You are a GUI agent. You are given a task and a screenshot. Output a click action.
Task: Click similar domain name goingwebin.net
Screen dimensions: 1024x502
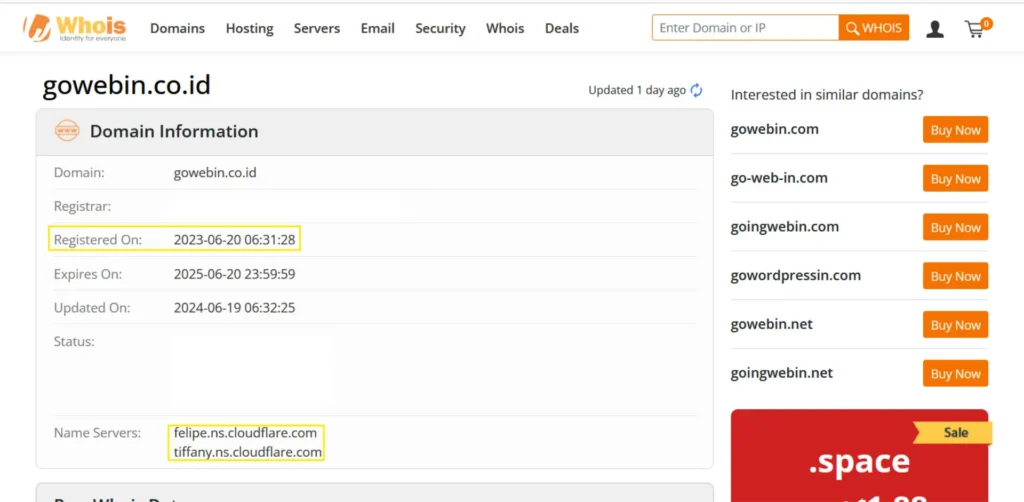(x=782, y=373)
